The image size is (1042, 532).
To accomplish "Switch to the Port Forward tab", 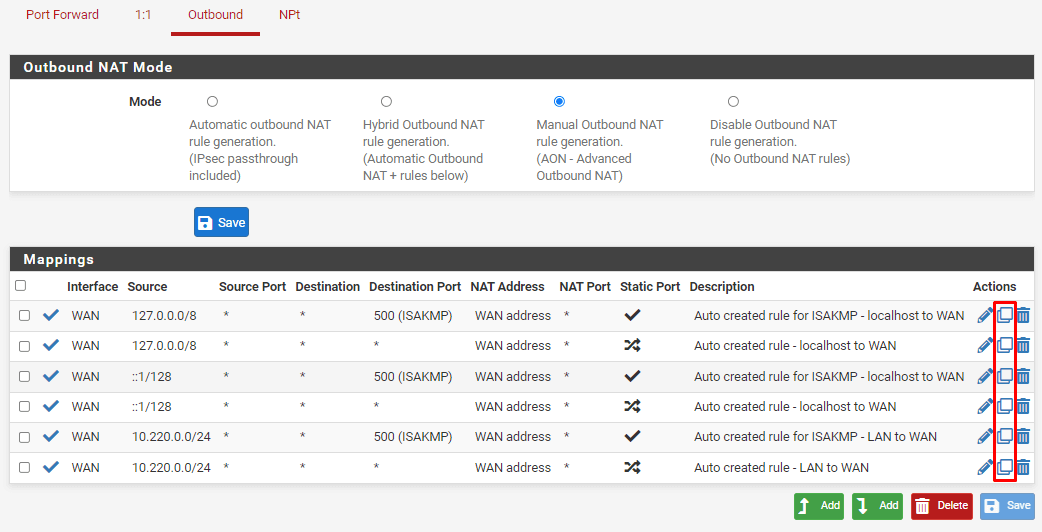I will coord(62,15).
